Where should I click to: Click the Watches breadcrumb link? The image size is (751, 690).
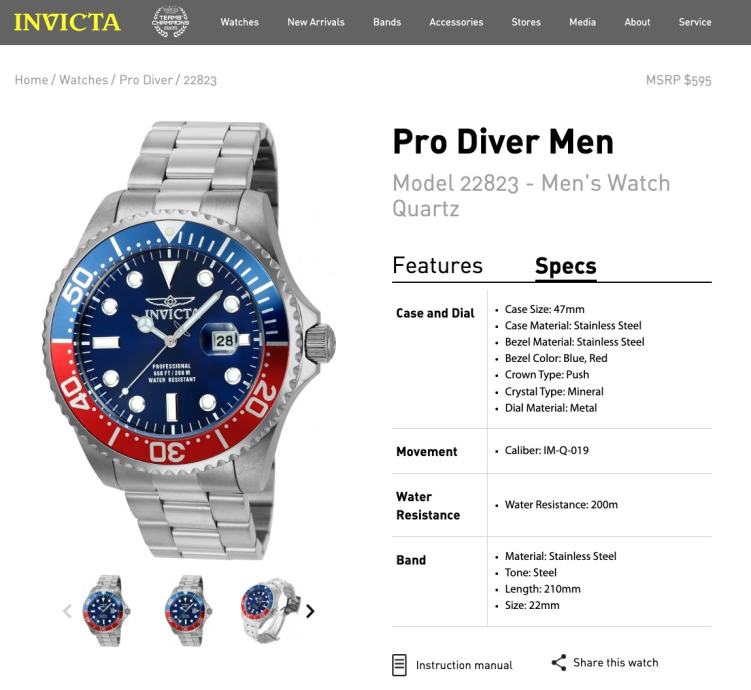(83, 80)
